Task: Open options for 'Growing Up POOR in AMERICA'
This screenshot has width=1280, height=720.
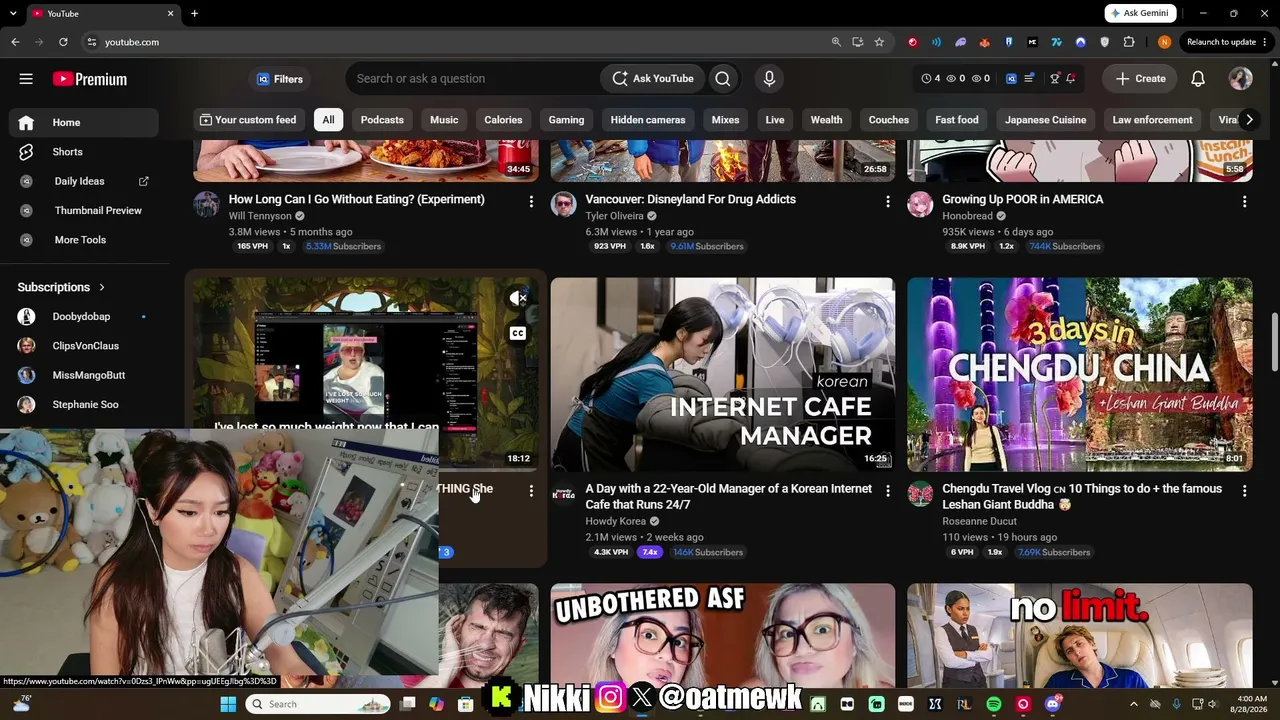Action: (x=1244, y=202)
